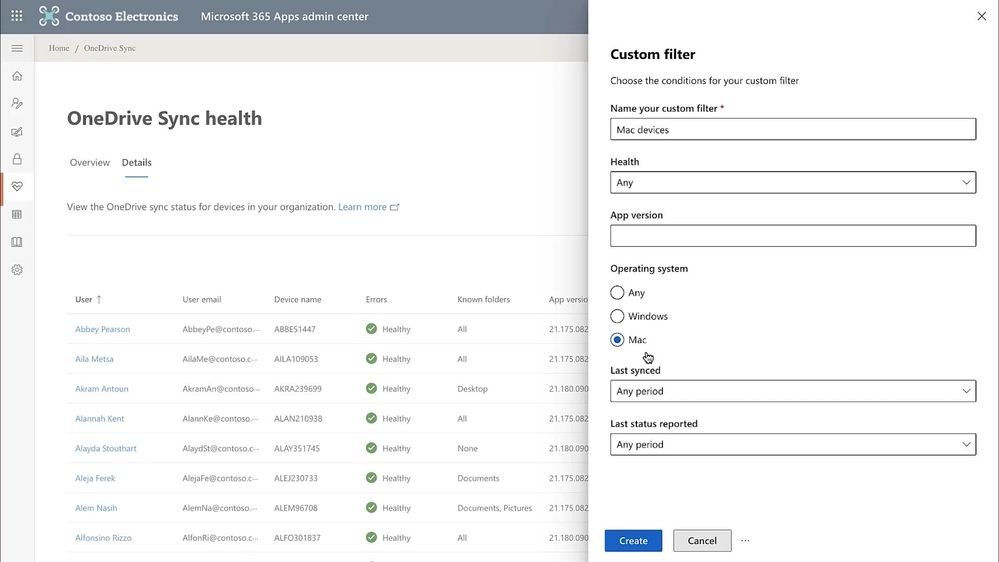Click the Cancel button
The image size is (999, 562).
coord(702,541)
